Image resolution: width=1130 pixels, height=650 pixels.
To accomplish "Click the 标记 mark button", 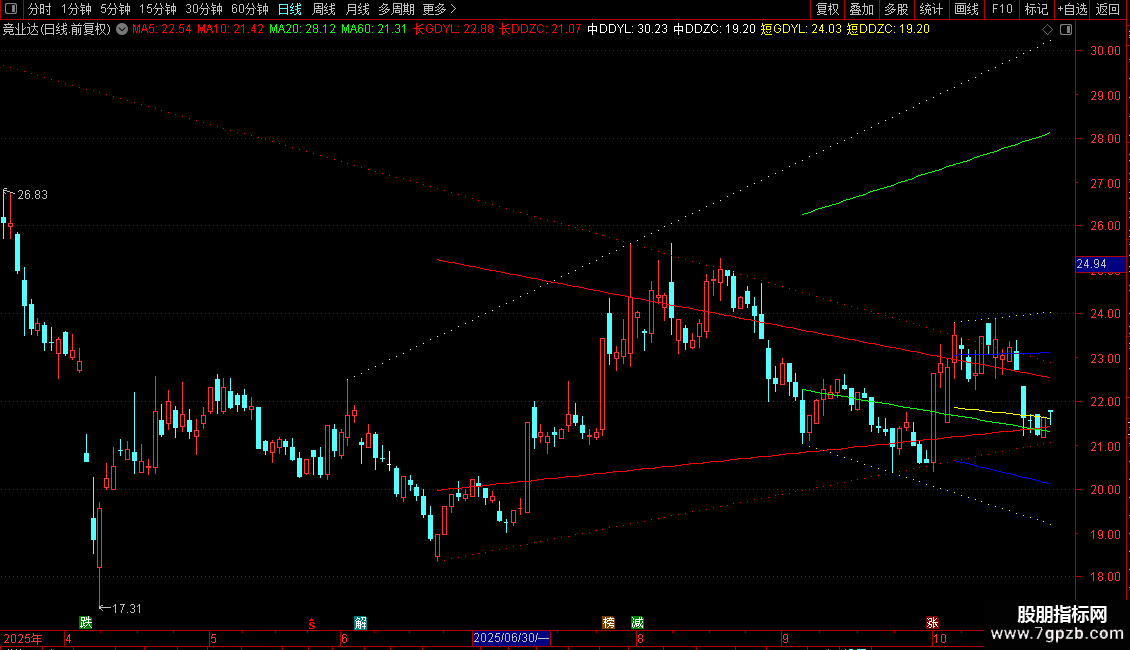I will [1036, 9].
